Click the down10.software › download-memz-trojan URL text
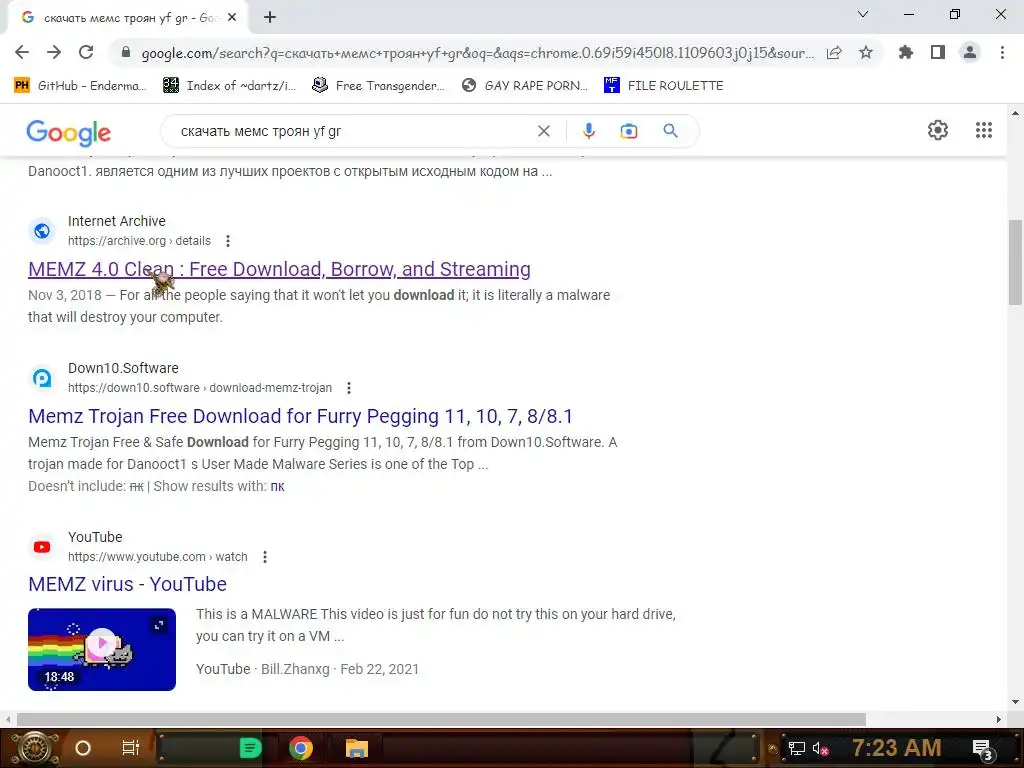1024x768 pixels. click(x=200, y=388)
